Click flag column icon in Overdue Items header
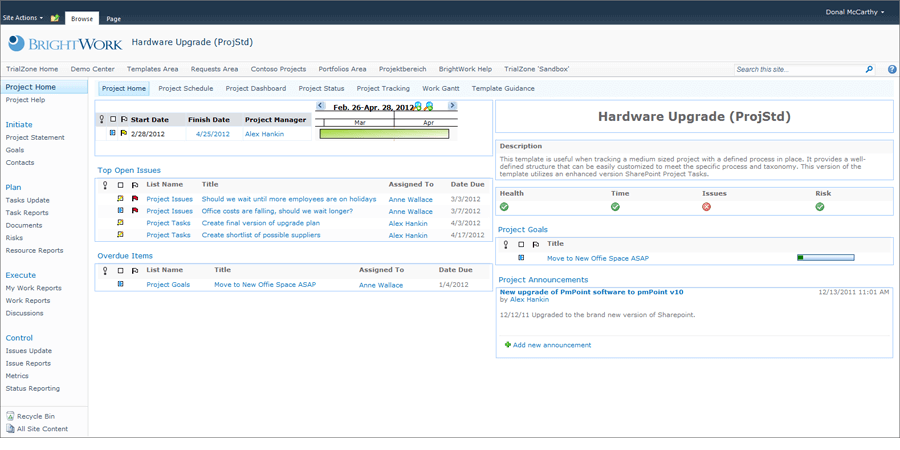The height and width of the screenshot is (450, 900). tap(135, 270)
